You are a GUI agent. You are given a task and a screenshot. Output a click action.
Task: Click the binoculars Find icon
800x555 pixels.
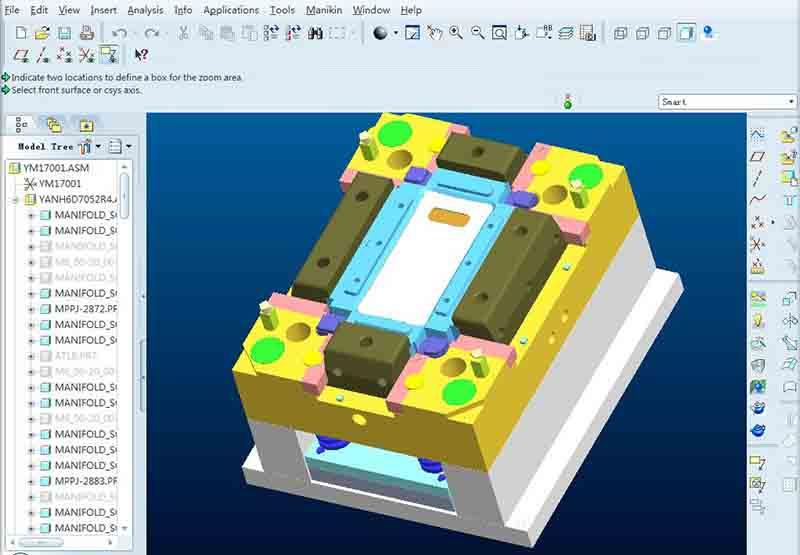(x=315, y=33)
